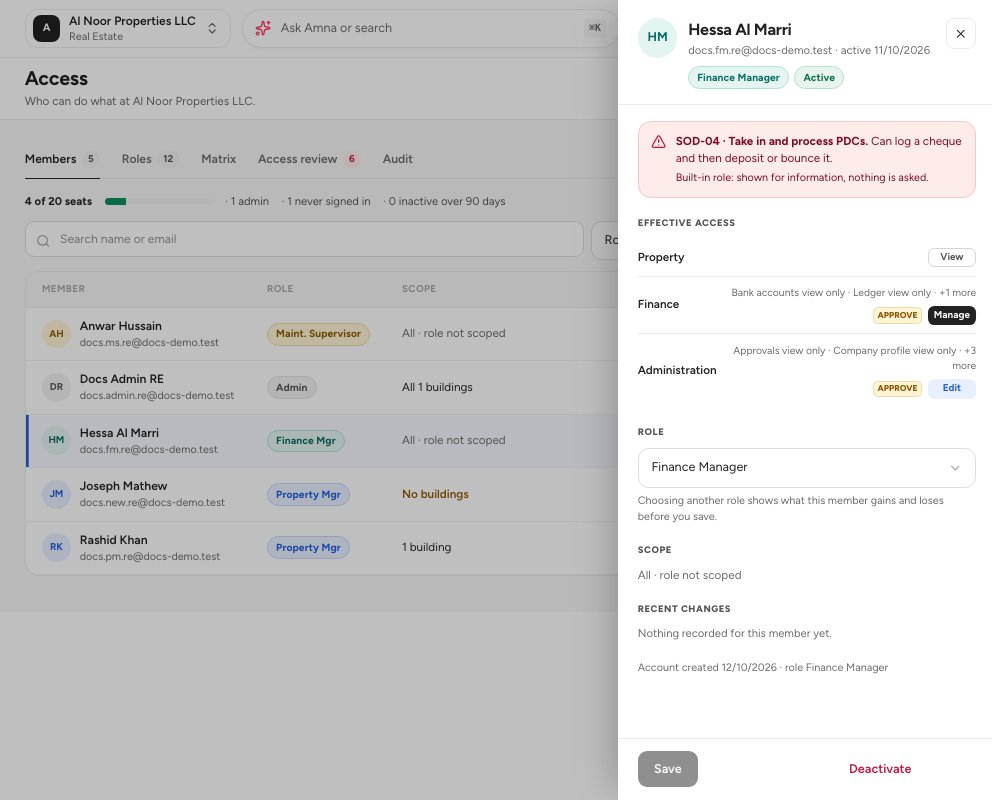992x800 pixels.
Task: Click the Al Noor Properties 'A' logo
Action: [x=46, y=28]
